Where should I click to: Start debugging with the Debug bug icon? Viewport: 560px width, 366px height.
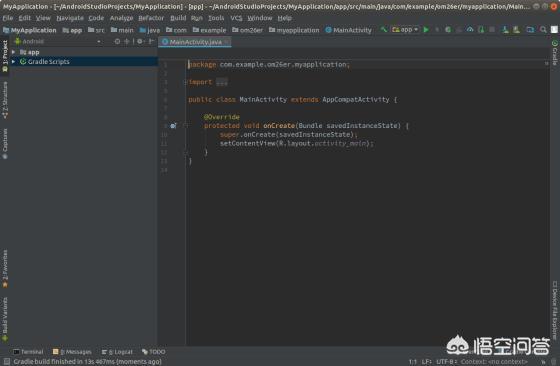point(448,30)
